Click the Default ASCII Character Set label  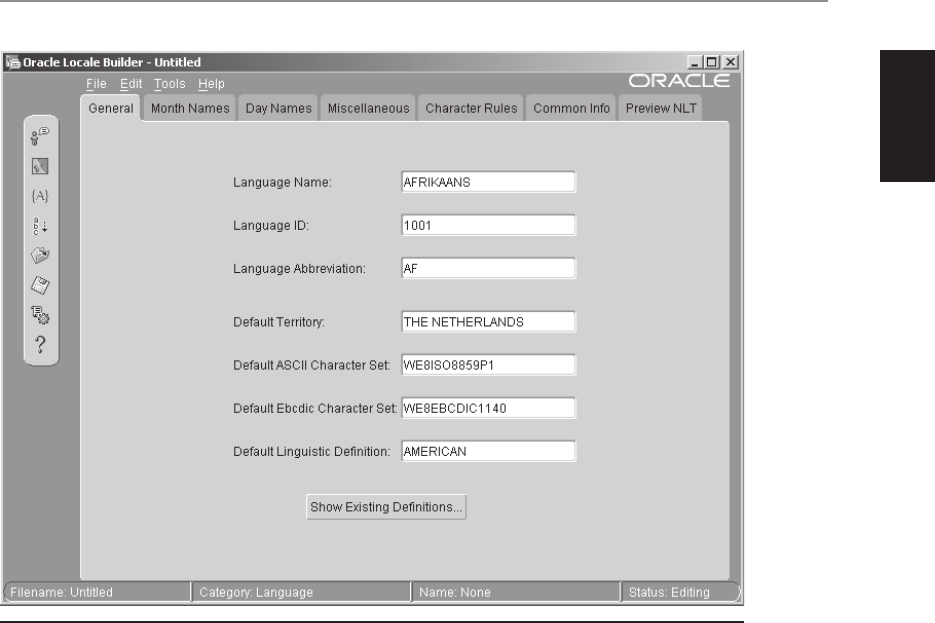[x=311, y=365]
